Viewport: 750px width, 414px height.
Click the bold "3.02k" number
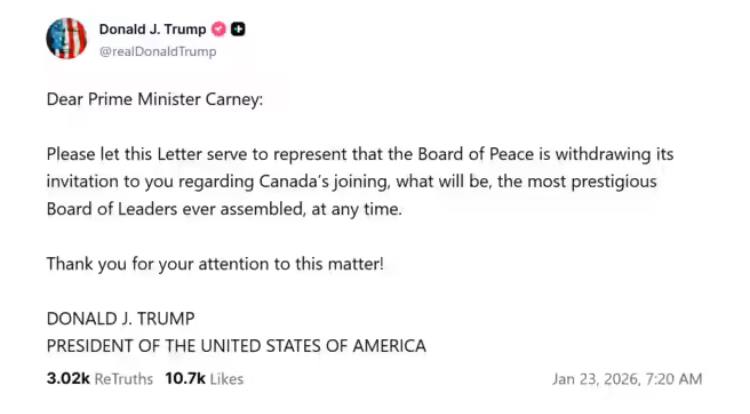point(66,379)
